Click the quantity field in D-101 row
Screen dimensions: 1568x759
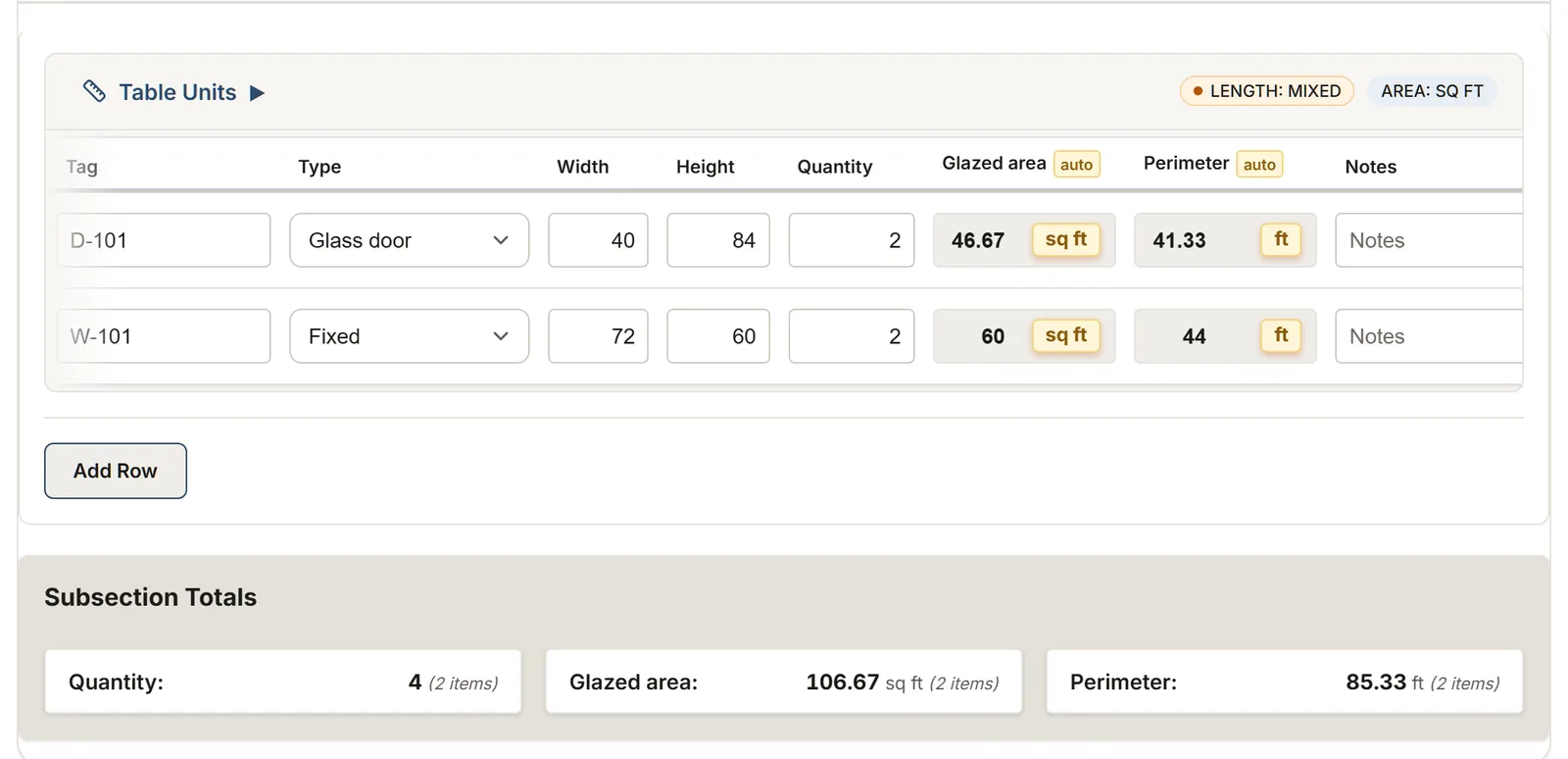pyautogui.click(x=852, y=240)
